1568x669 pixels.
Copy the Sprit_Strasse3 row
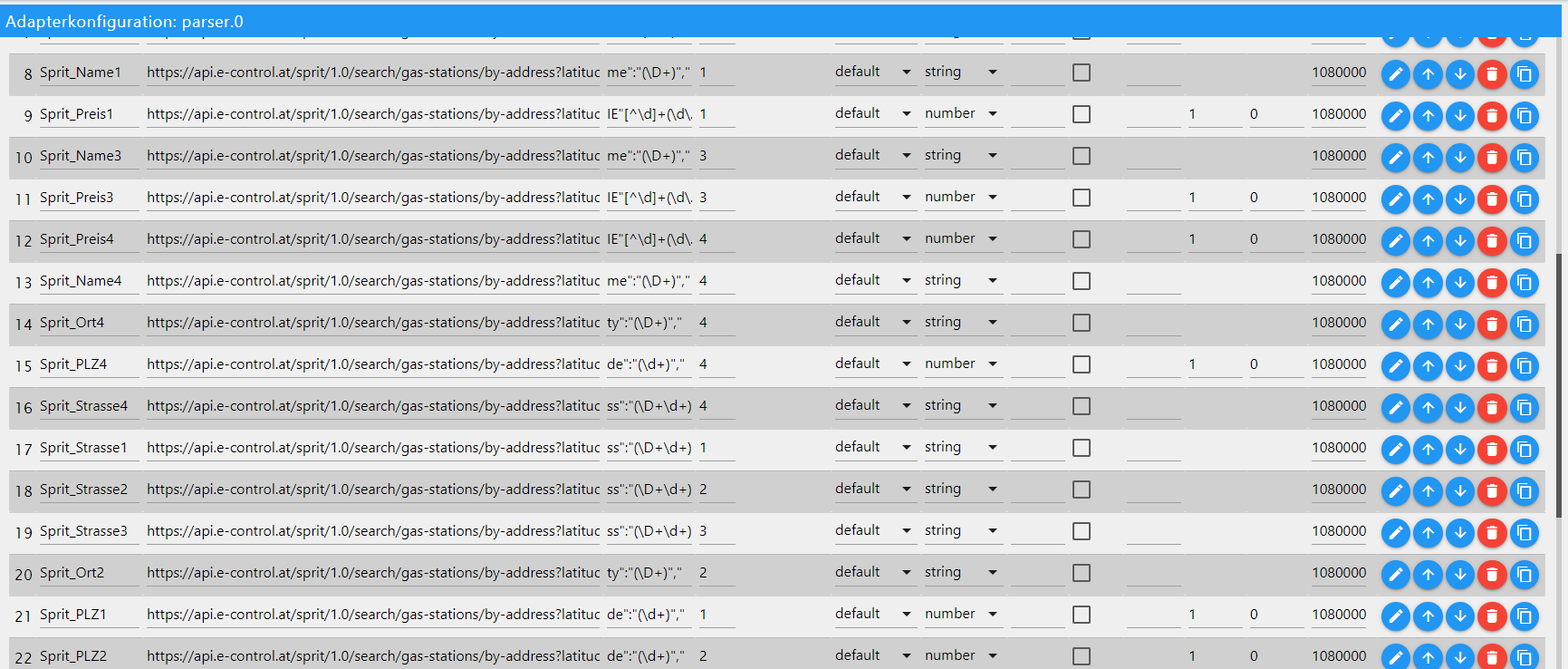[1525, 532]
